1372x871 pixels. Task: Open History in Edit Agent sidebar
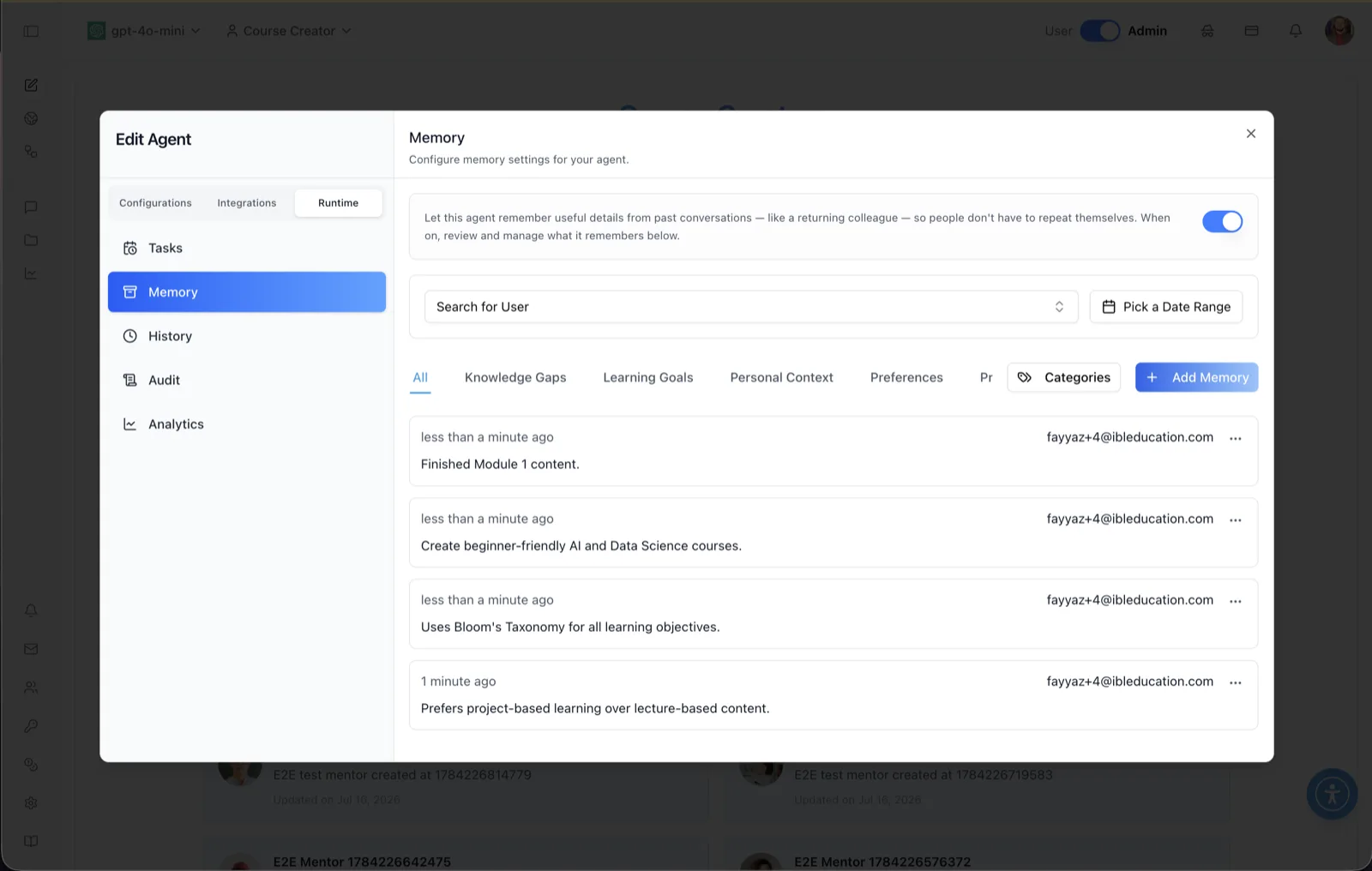point(247,336)
